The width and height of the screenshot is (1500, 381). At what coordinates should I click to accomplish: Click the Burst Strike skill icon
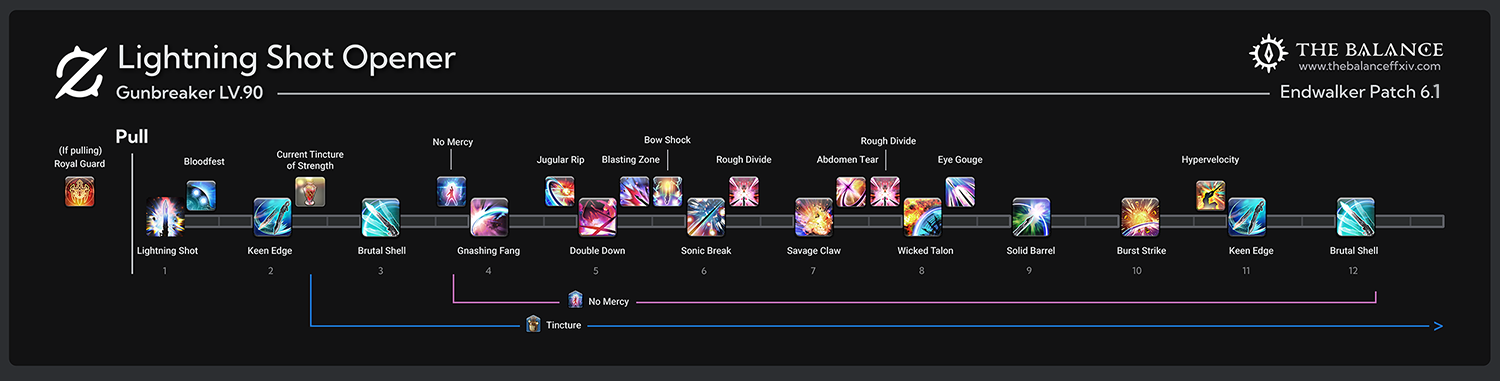point(1138,218)
